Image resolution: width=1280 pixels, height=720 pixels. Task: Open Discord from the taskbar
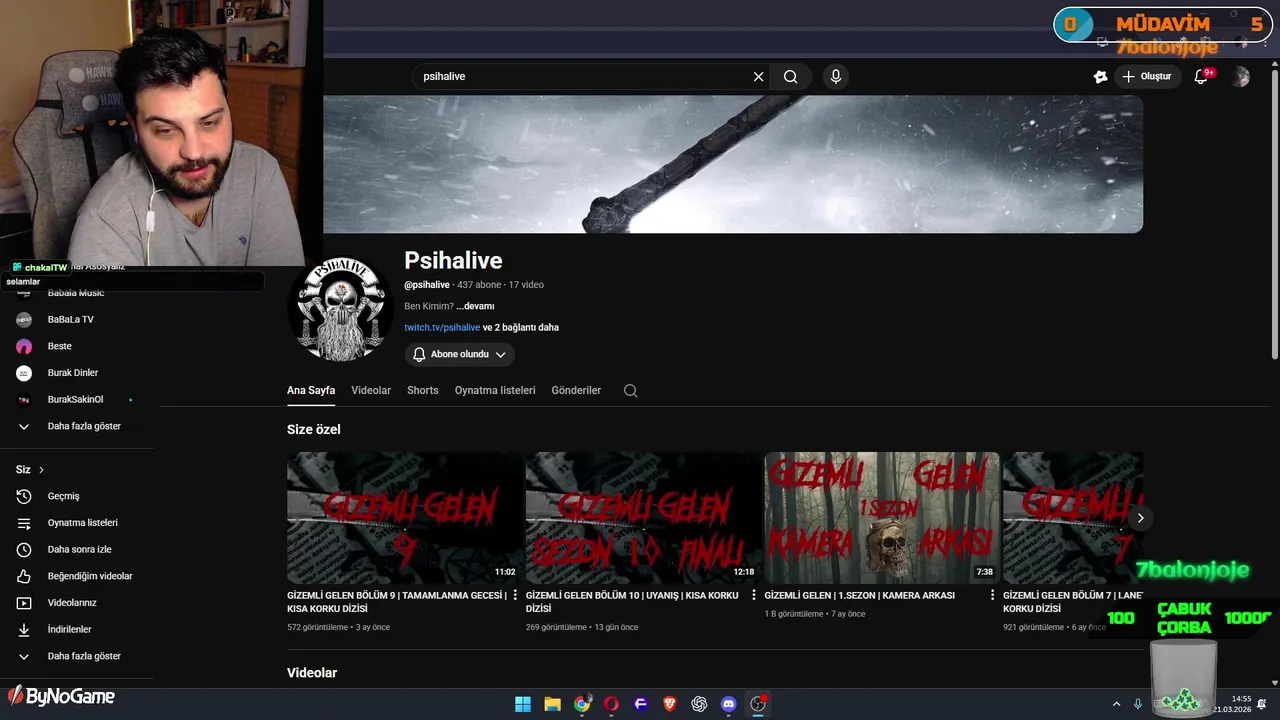click(729, 704)
